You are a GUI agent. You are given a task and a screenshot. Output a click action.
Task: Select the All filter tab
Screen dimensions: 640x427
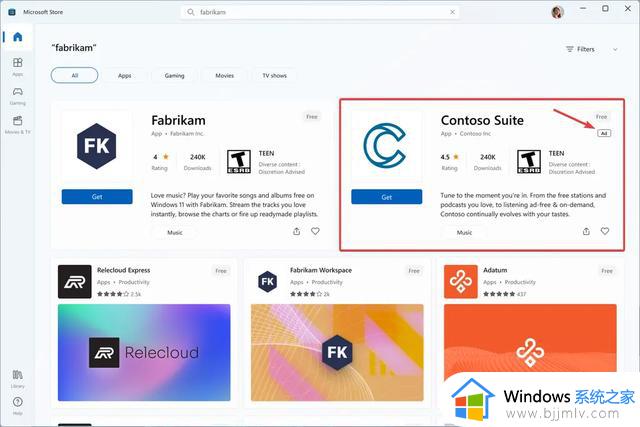[75, 76]
